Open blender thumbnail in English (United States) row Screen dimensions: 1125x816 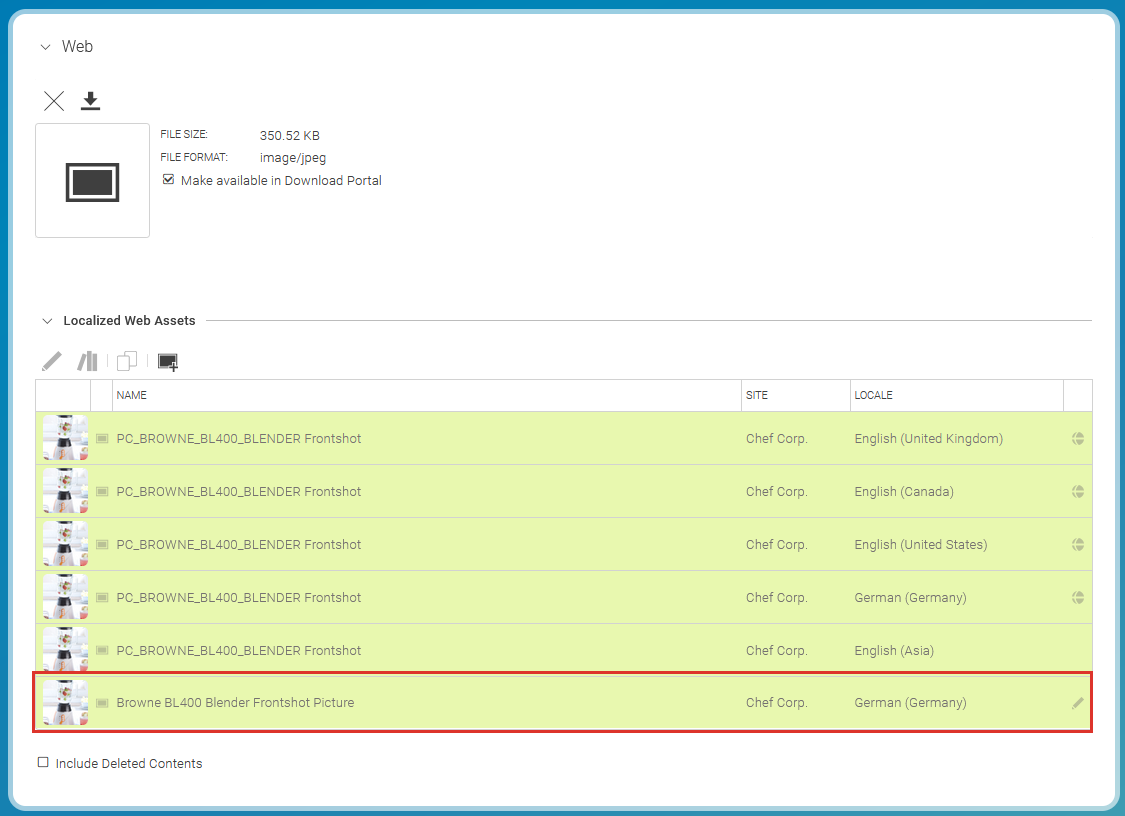coord(65,544)
